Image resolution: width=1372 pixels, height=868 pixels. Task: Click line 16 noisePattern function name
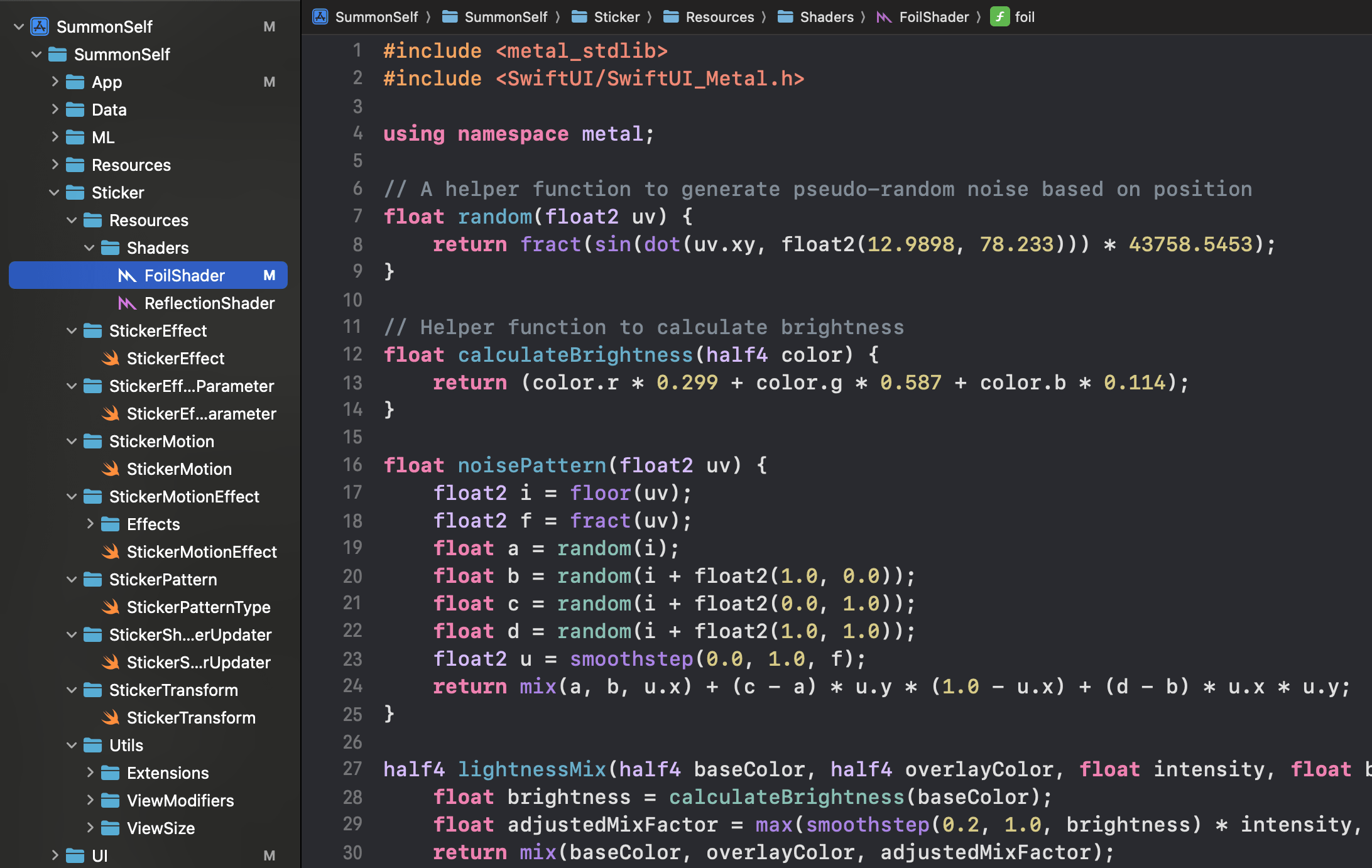pos(531,465)
